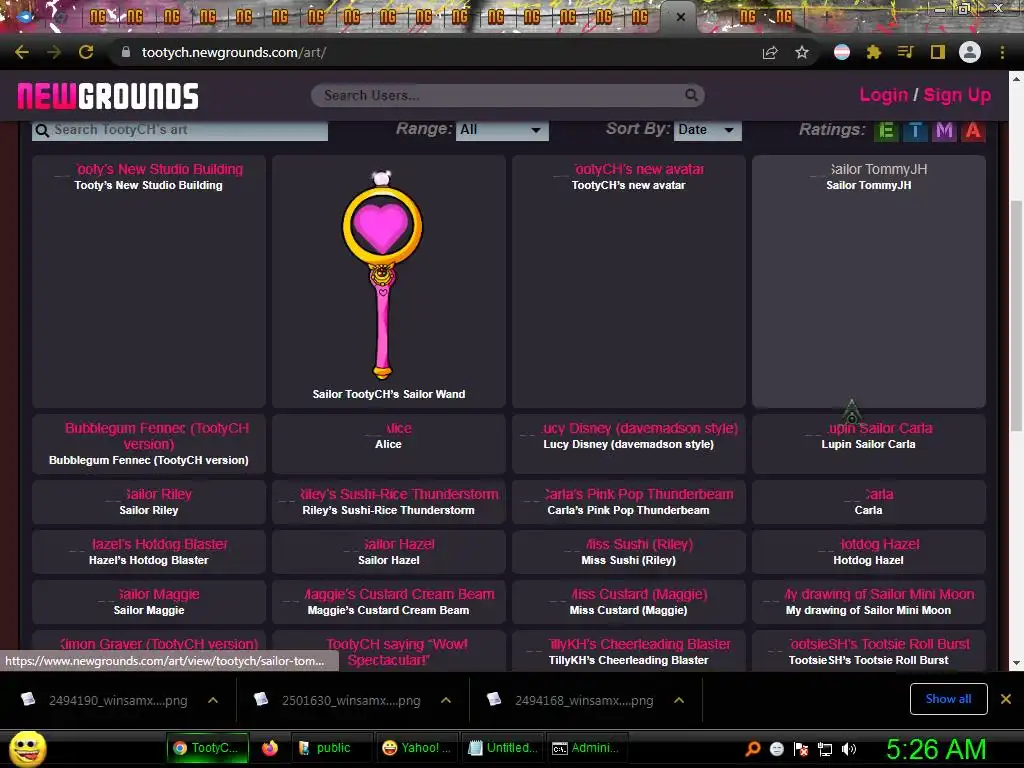Image resolution: width=1024 pixels, height=768 pixels.
Task: Open the network tray icon
Action: click(x=825, y=749)
